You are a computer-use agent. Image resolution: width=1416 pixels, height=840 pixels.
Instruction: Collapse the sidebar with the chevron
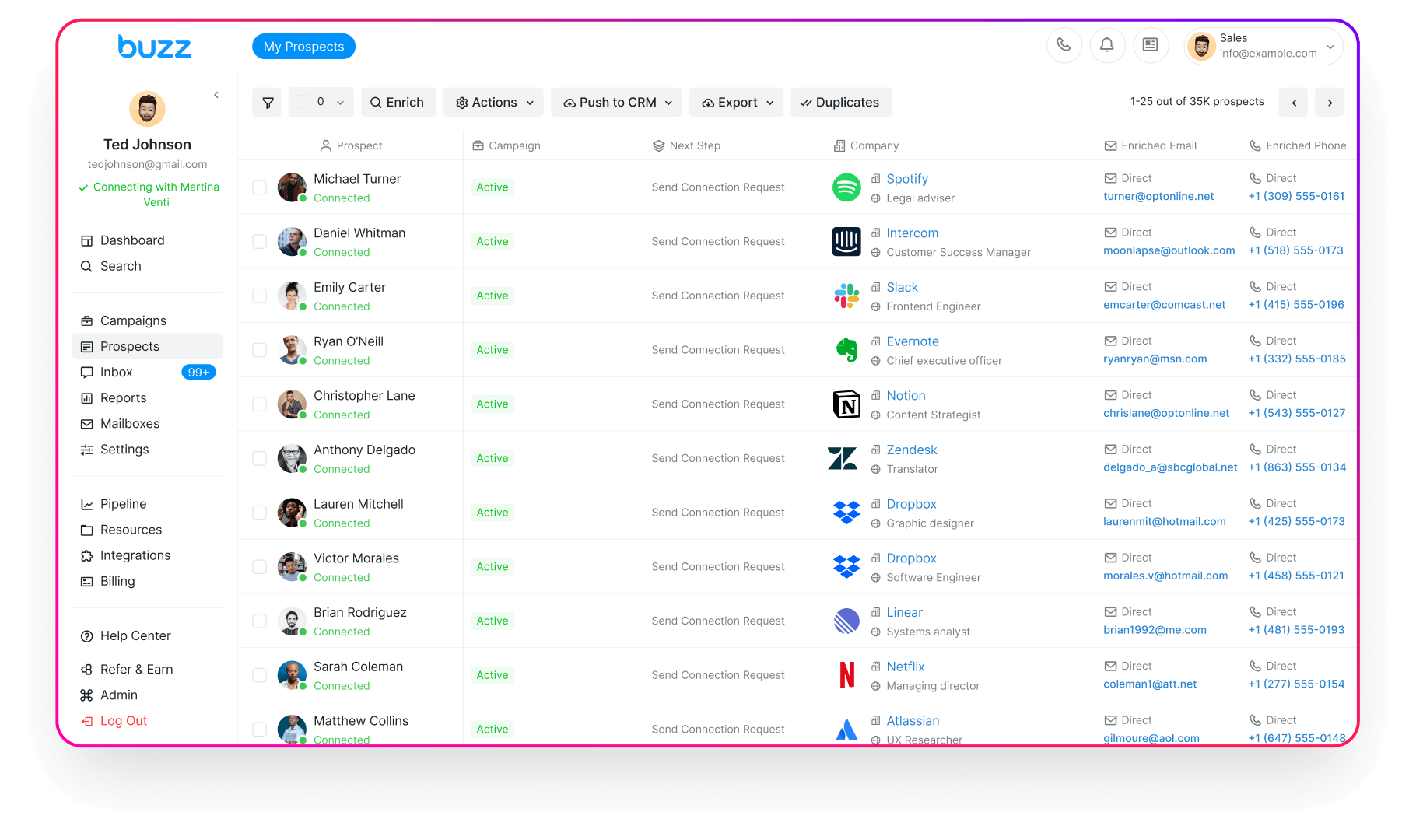(216, 95)
